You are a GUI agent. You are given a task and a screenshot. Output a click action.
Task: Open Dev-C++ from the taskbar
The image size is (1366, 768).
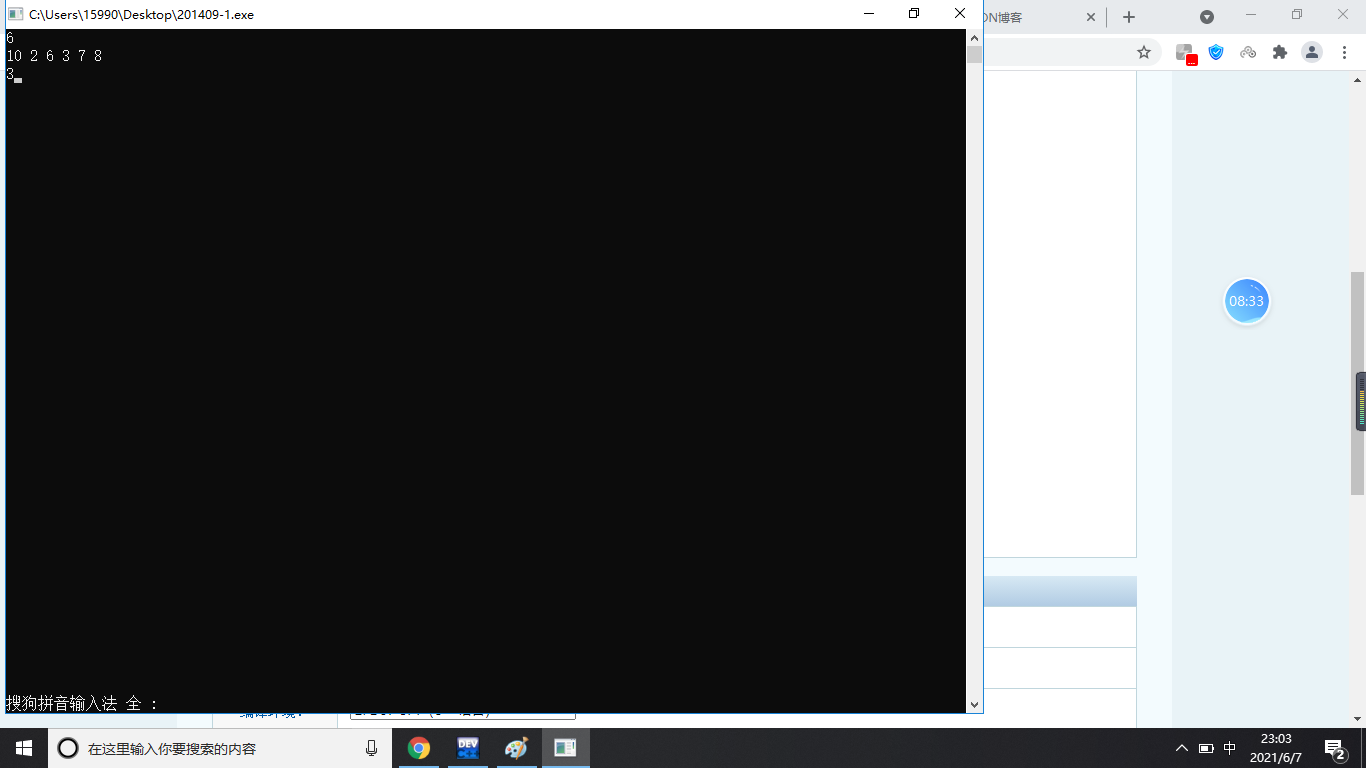click(x=467, y=748)
